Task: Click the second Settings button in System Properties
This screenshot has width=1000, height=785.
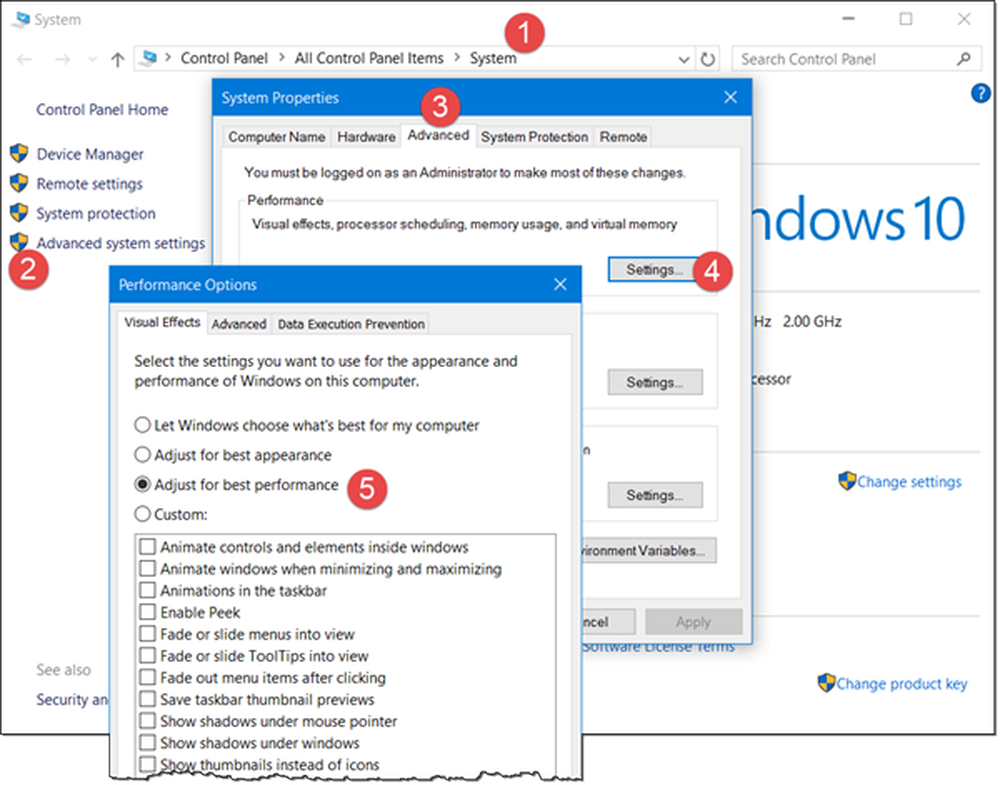Action: [x=655, y=383]
